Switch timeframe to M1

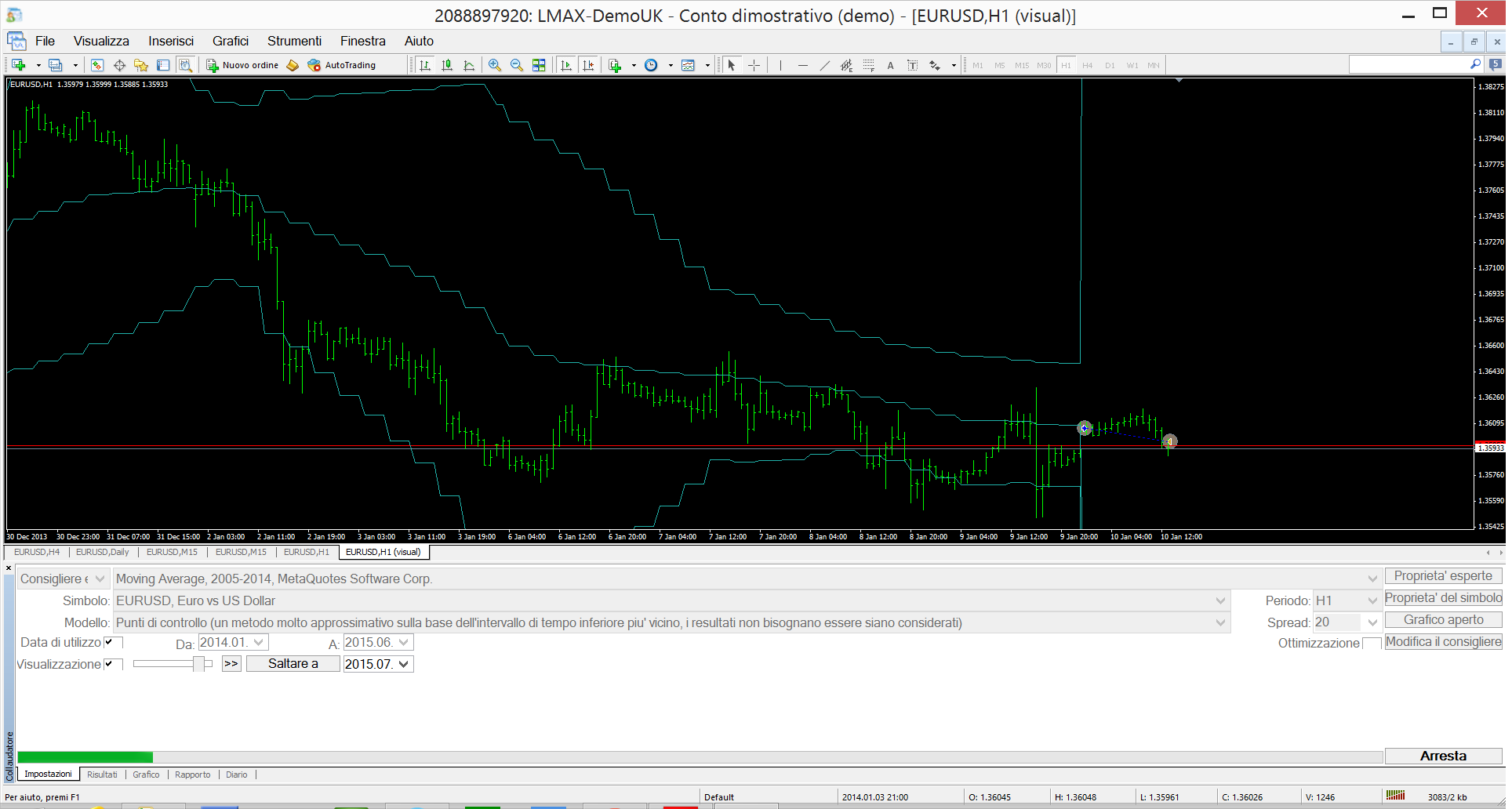[x=978, y=65]
